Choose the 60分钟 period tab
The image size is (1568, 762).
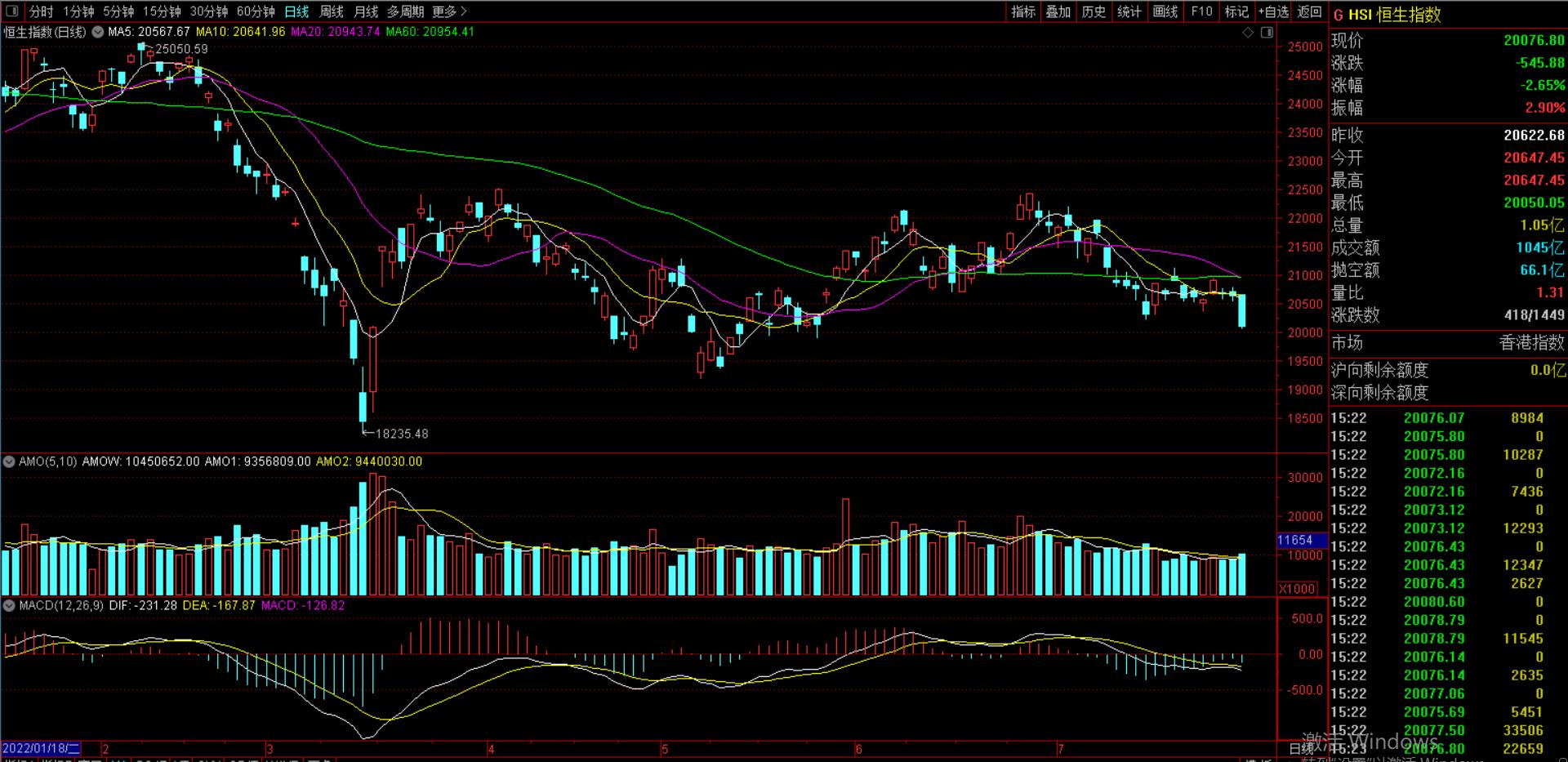click(x=256, y=11)
